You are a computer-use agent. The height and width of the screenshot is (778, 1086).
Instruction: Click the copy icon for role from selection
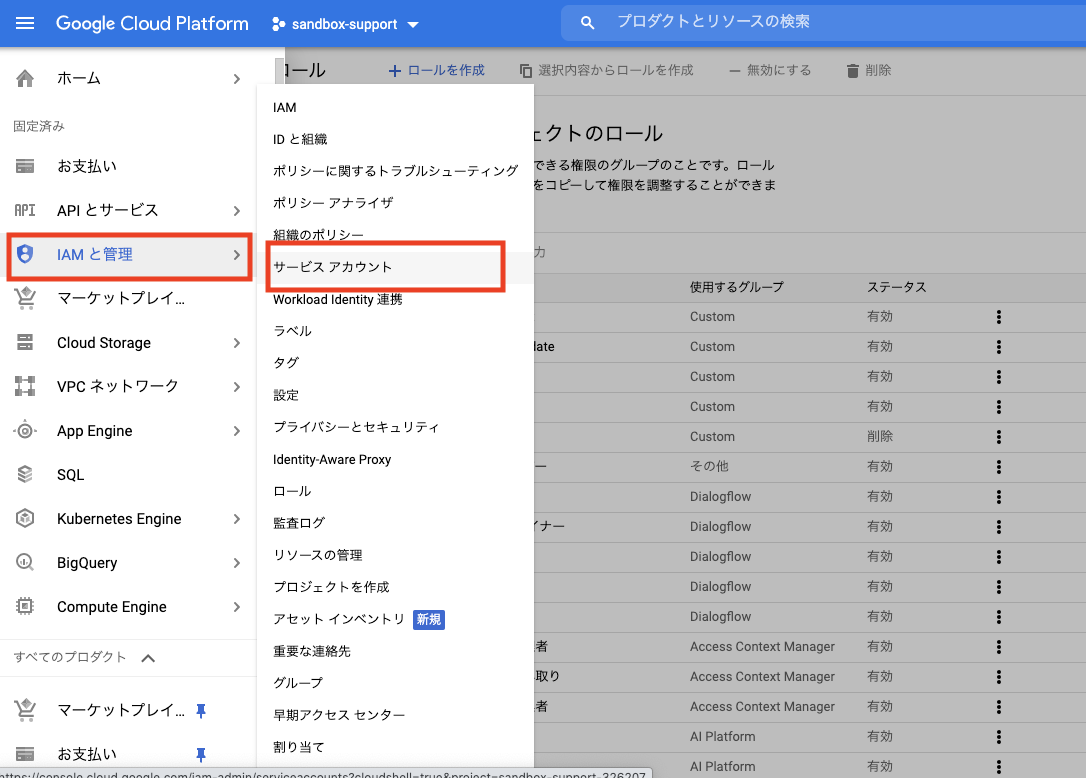tap(526, 71)
